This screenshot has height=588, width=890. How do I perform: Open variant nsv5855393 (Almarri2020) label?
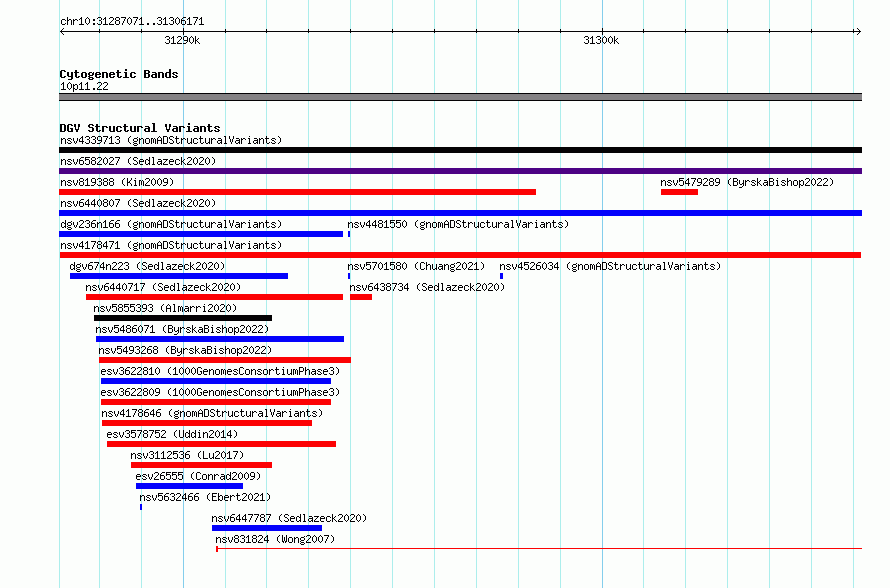(x=165, y=308)
